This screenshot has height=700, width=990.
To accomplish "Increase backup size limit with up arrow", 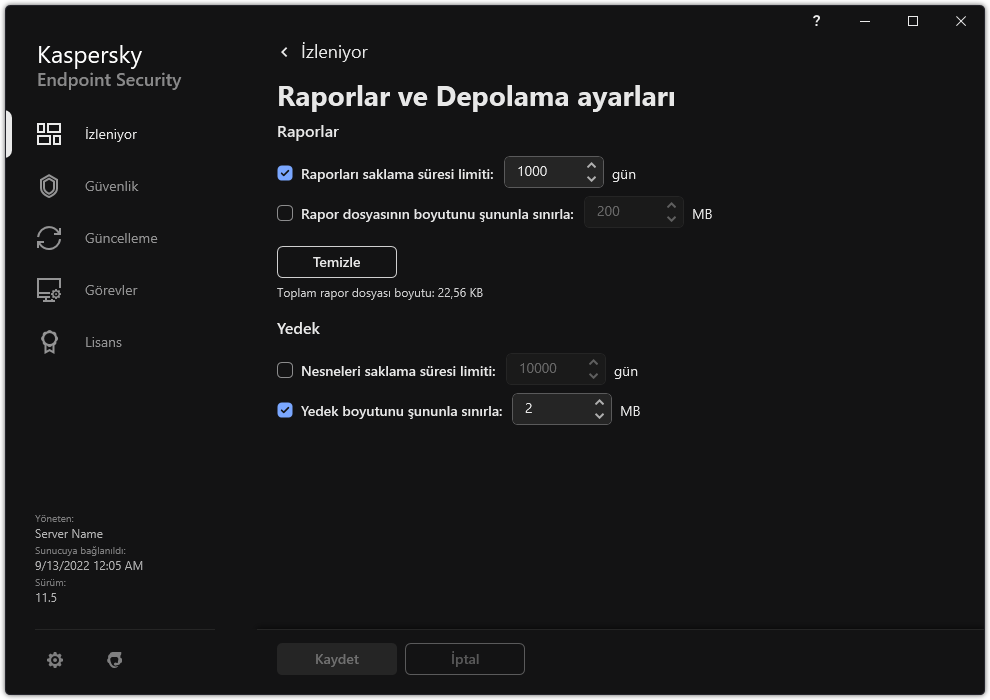I will tap(599, 402).
